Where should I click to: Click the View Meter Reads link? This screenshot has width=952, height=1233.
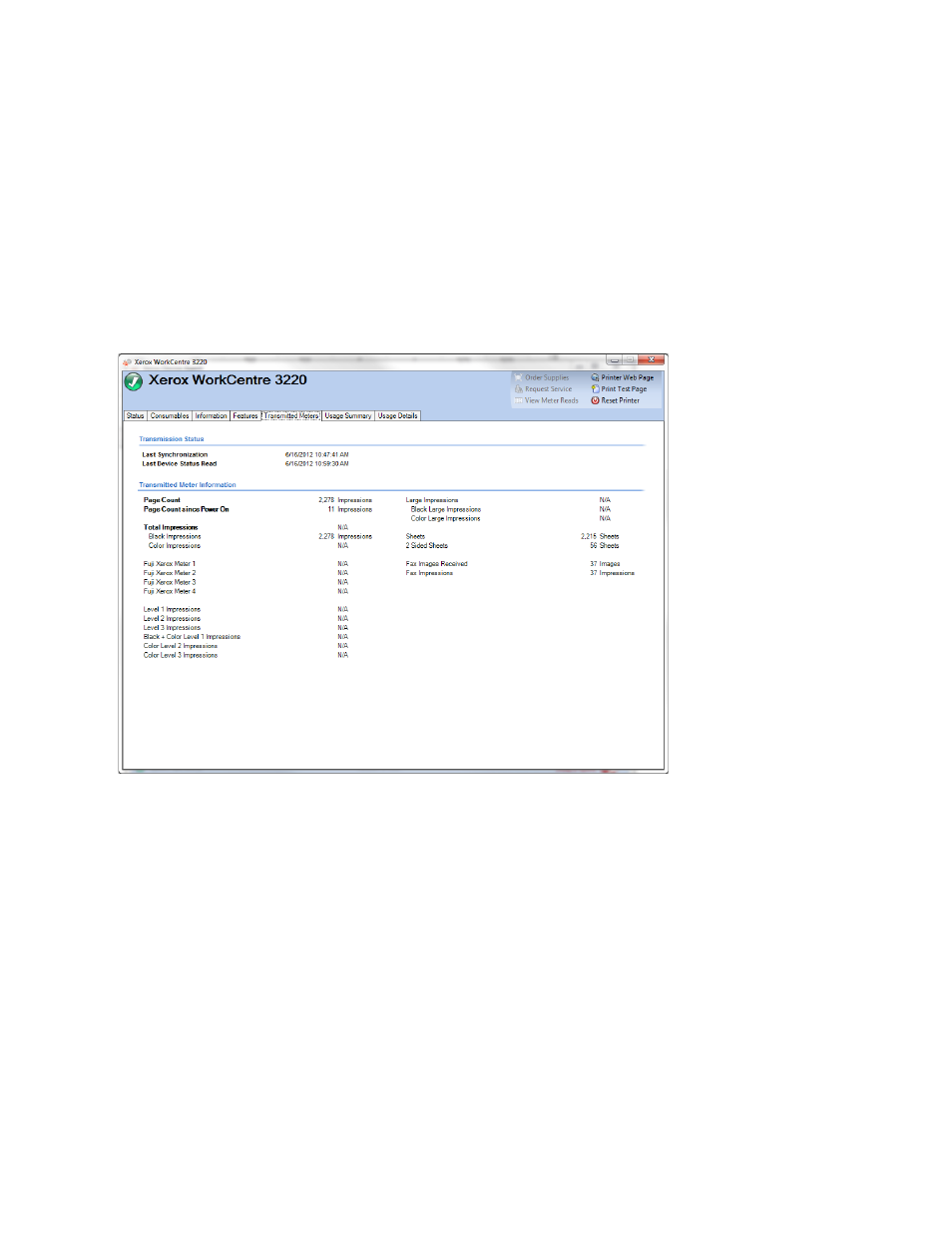coord(552,400)
